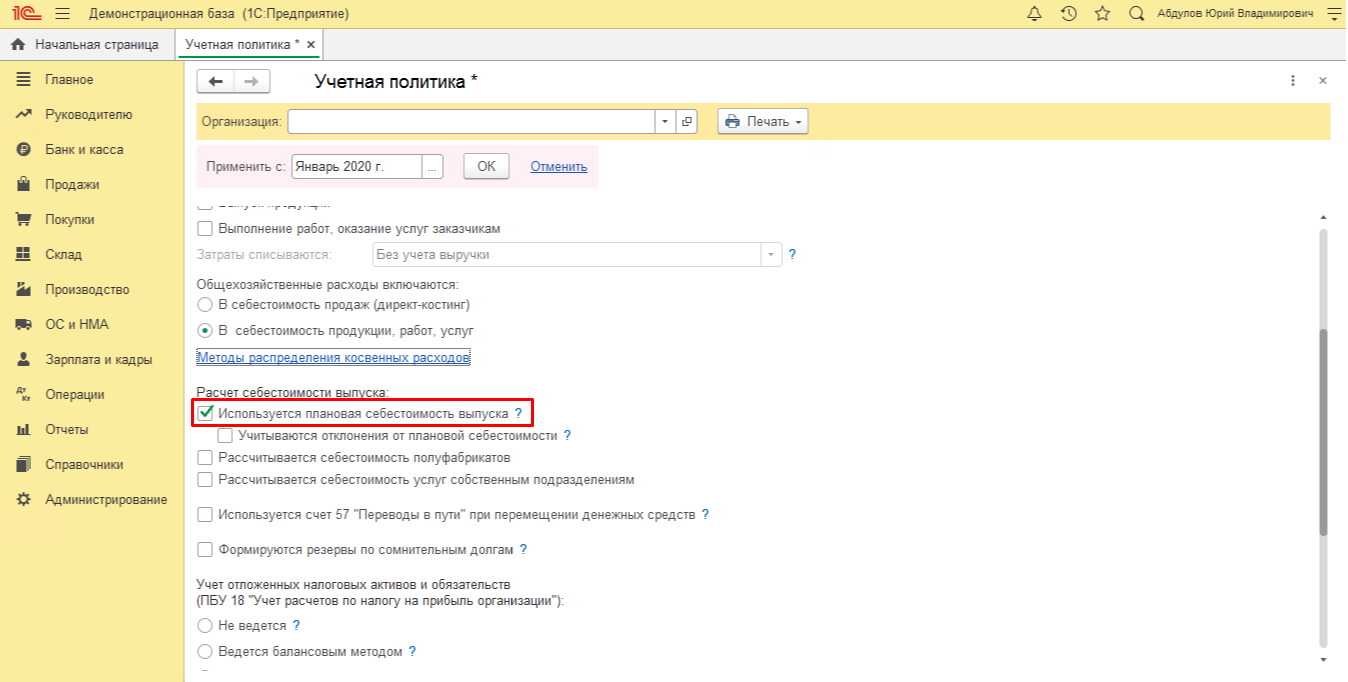This screenshot has width=1348, height=682.
Task: Enable Рассчитывается себестоимость полуфабрикатов checkbox
Action: point(206,458)
